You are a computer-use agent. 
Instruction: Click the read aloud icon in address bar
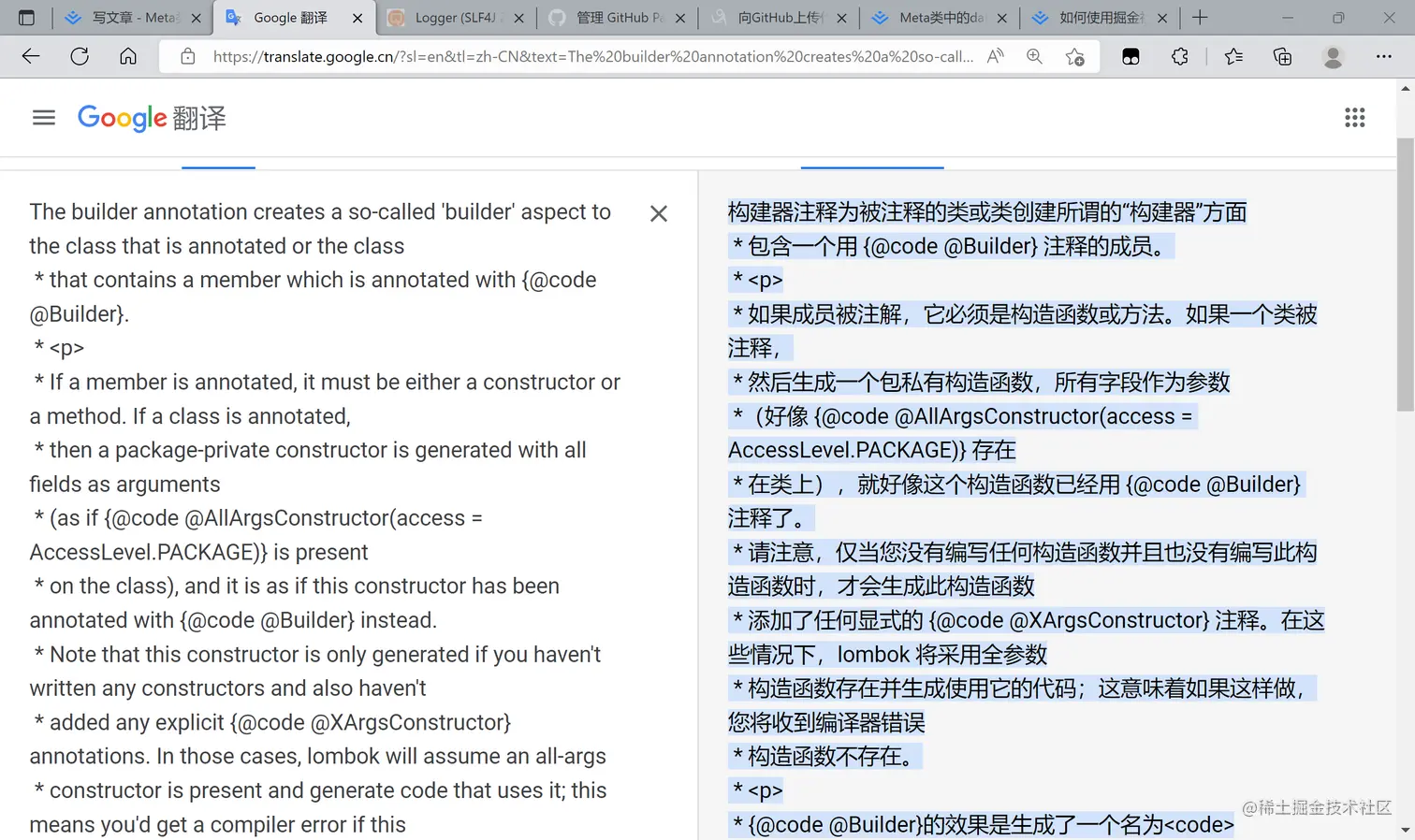[x=996, y=56]
